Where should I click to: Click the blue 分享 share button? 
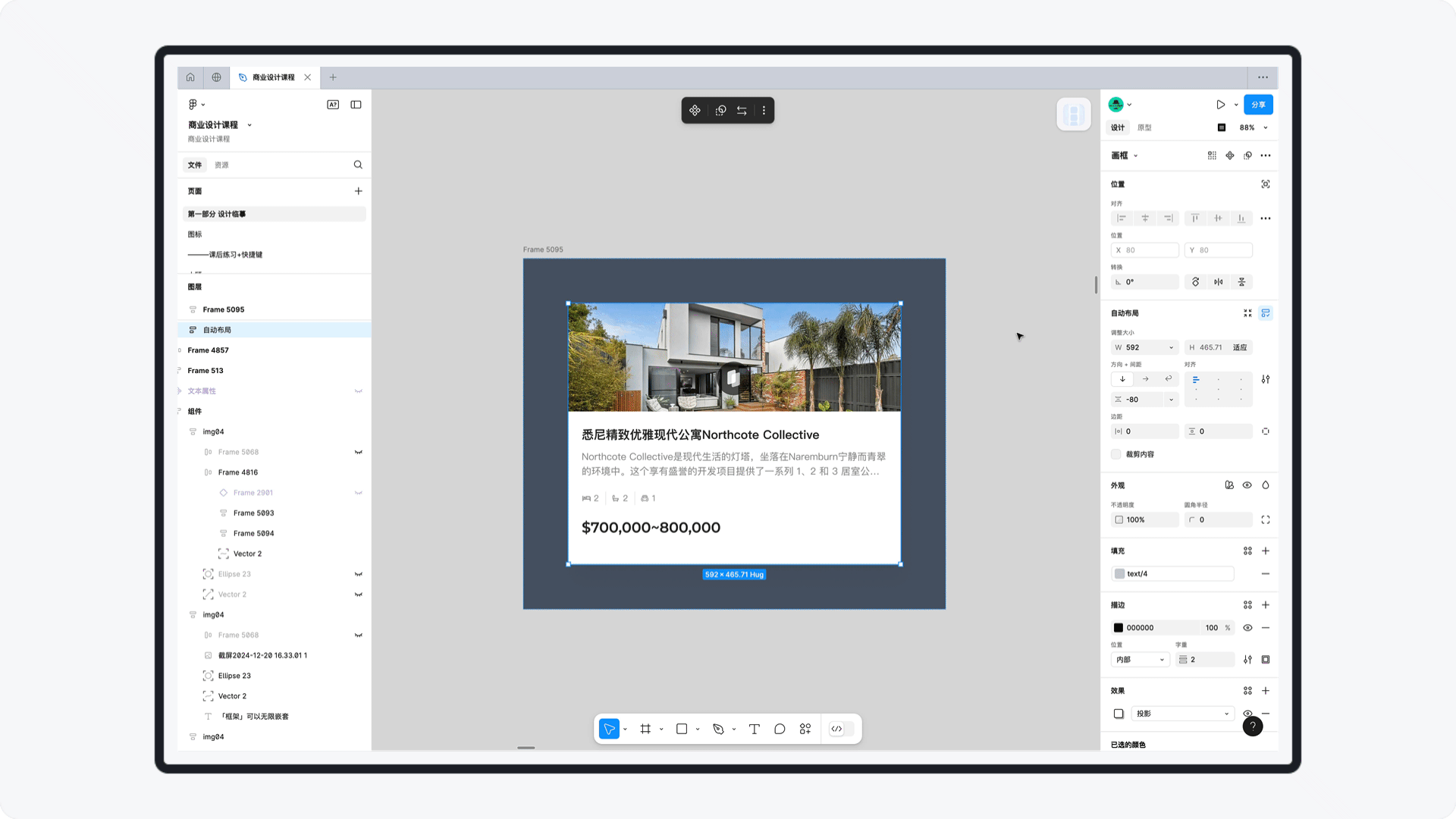pyautogui.click(x=1258, y=105)
